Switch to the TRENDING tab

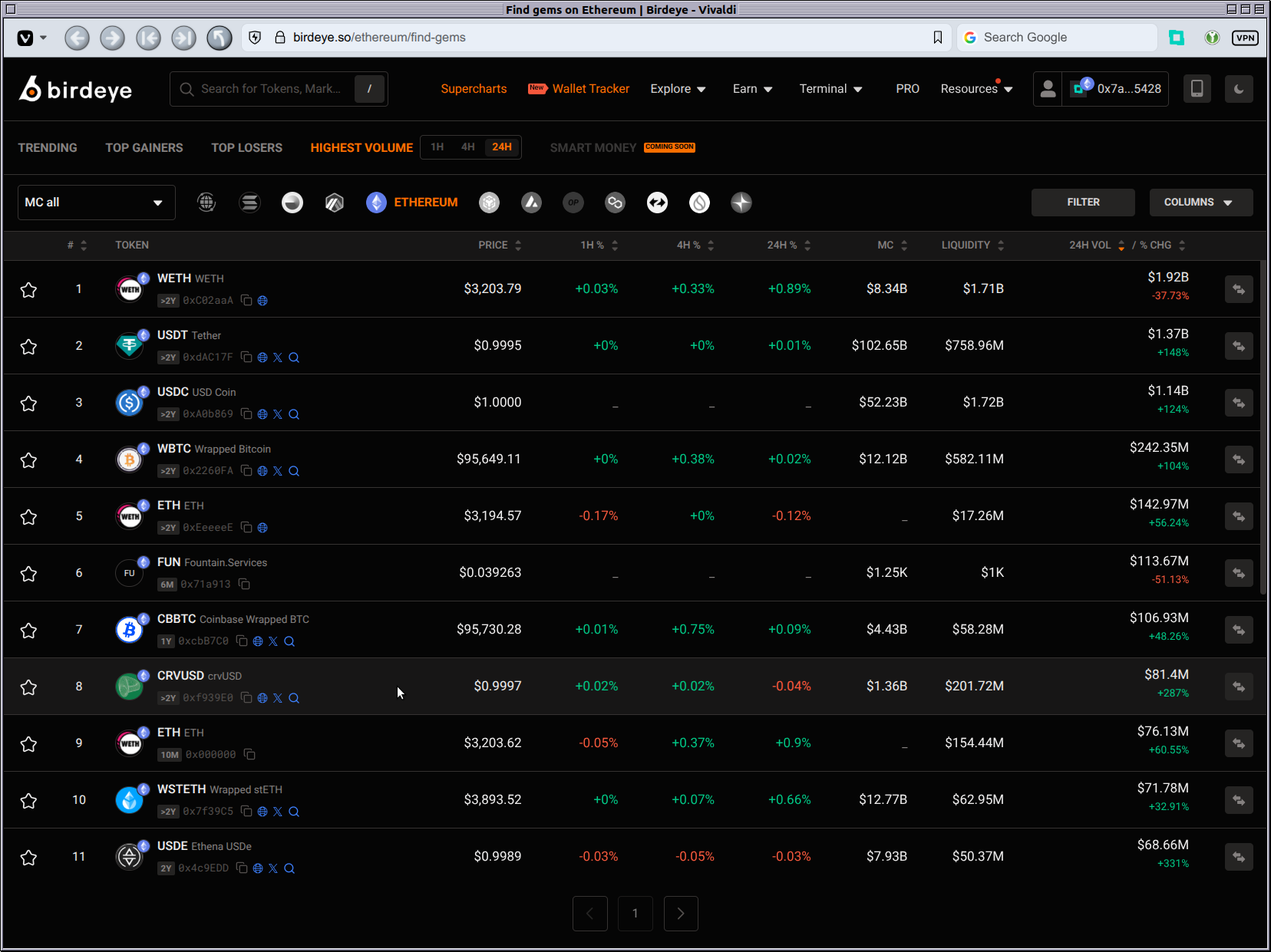click(x=48, y=148)
